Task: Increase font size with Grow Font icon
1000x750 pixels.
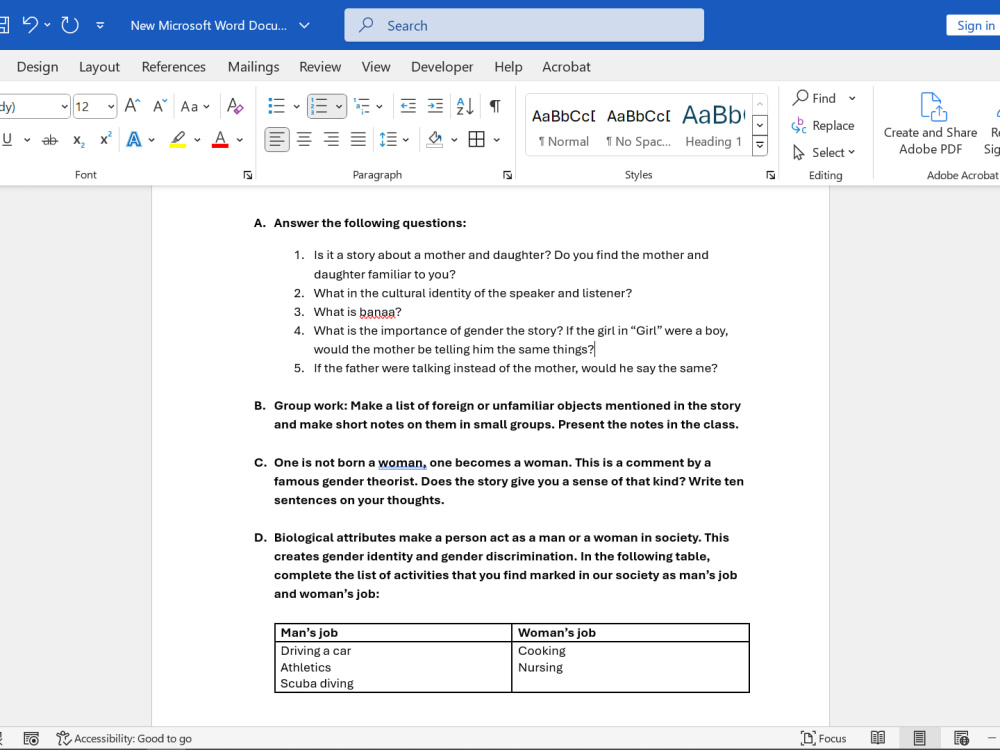Action: pyautogui.click(x=132, y=105)
